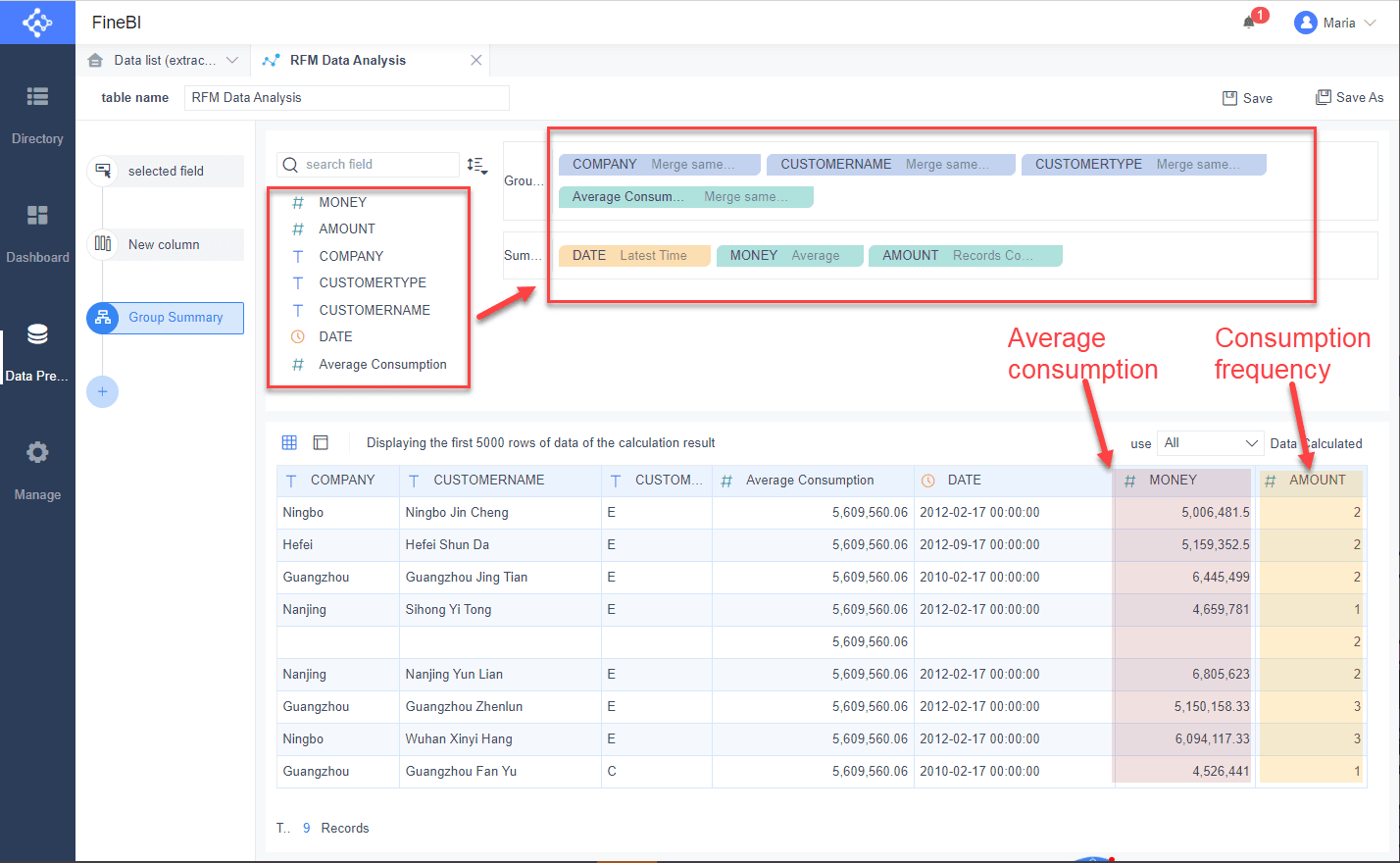
Task: Select the New column step
Action: (x=165, y=244)
